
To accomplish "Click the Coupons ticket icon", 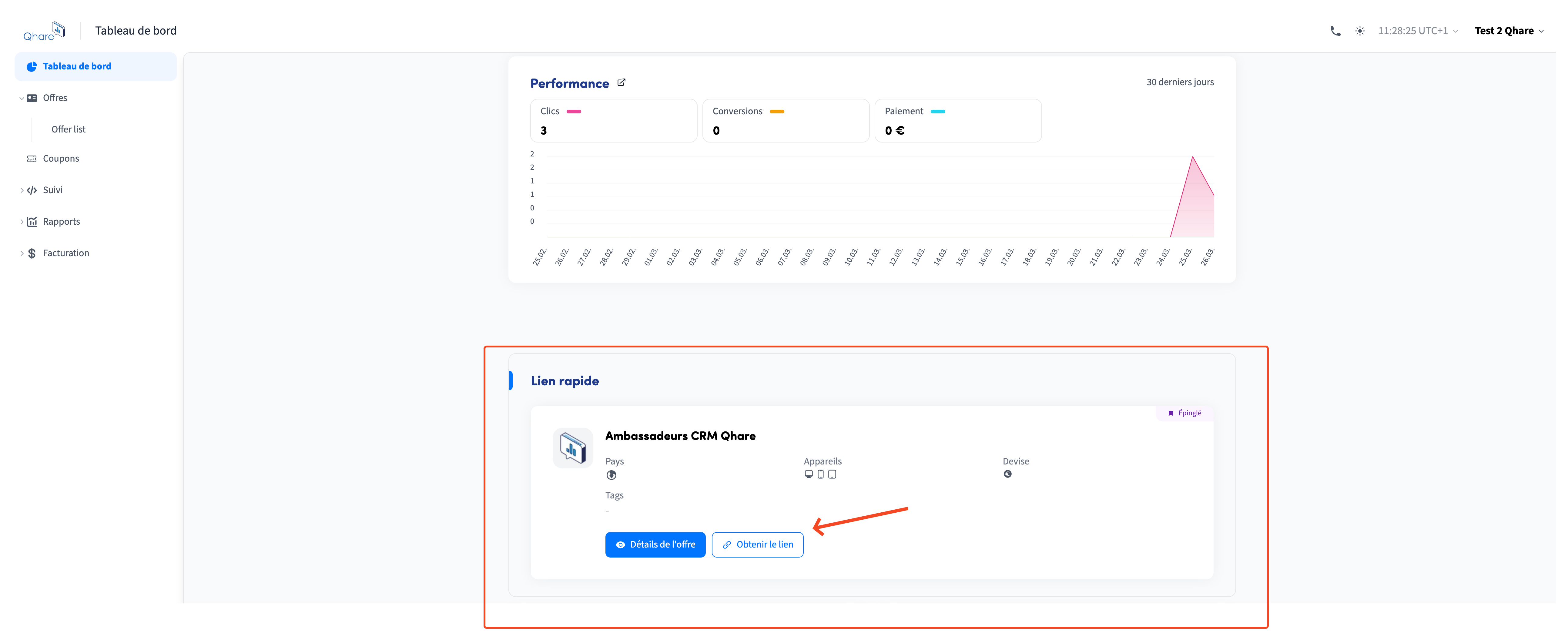I will point(32,159).
